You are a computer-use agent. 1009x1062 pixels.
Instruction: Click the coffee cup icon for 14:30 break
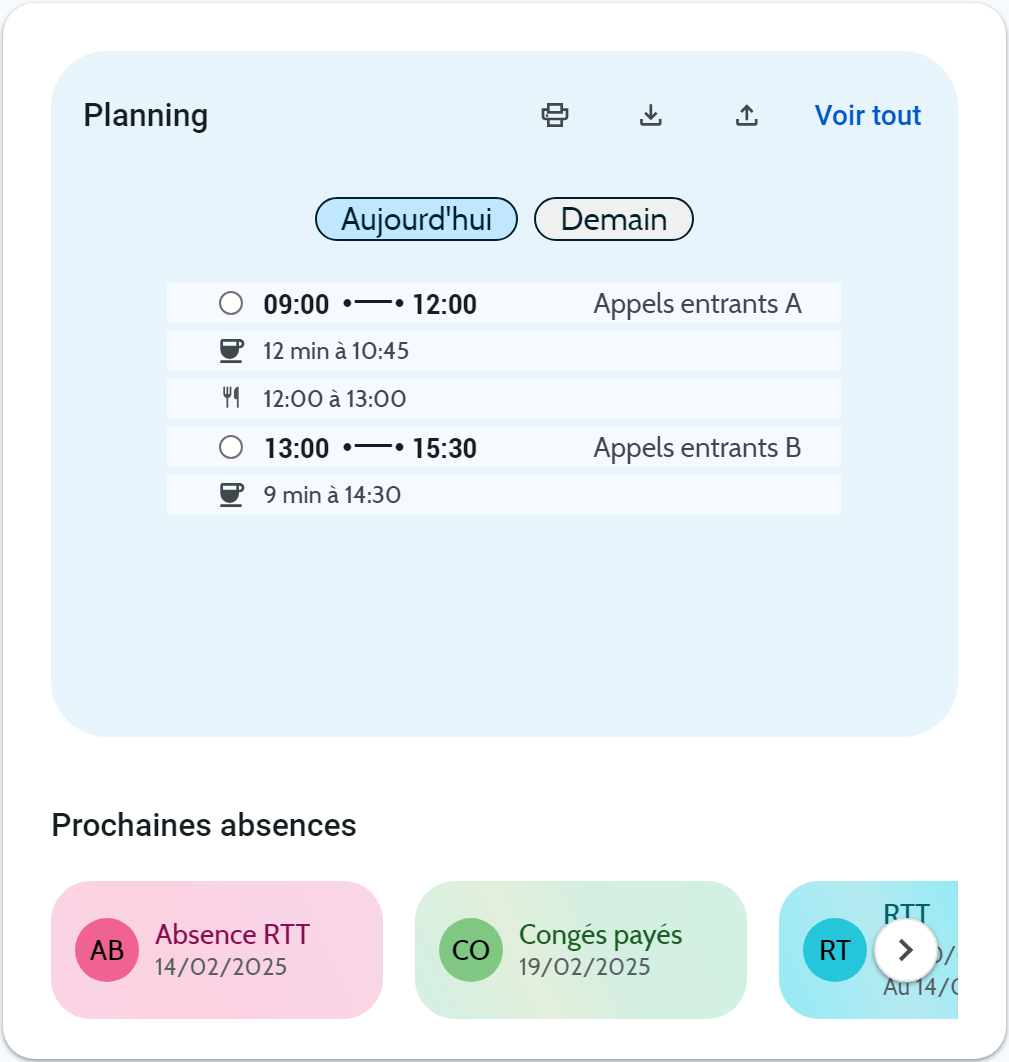point(231,494)
